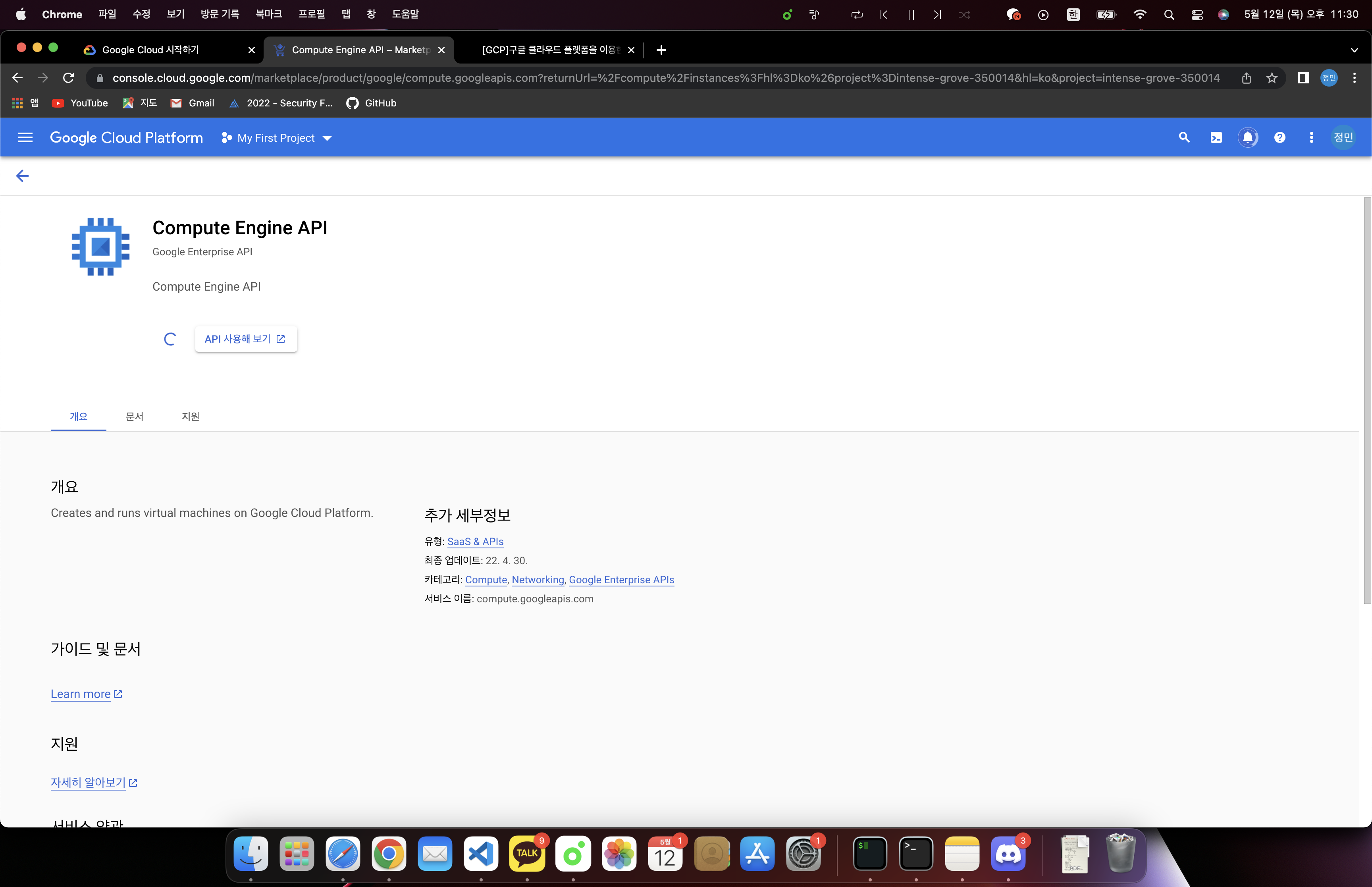Open Visual Studio Code from the Dock

[481, 854]
